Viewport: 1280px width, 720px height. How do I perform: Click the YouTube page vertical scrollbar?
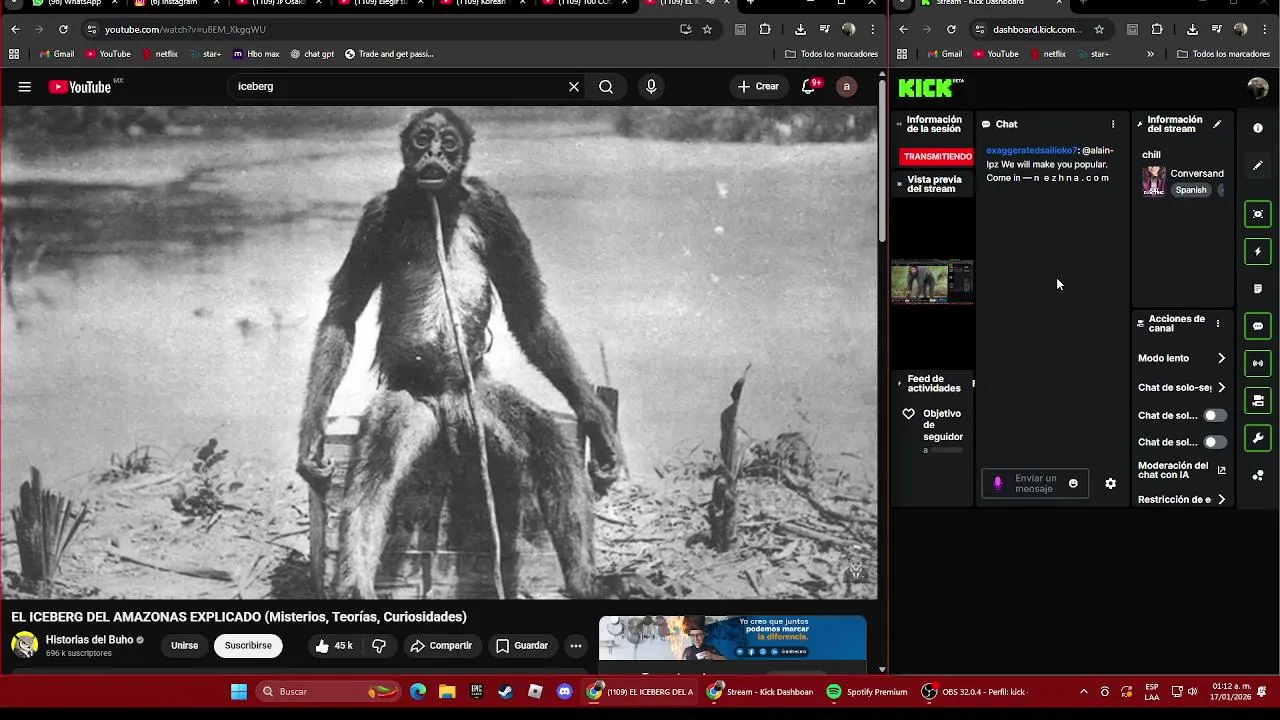coord(881,160)
